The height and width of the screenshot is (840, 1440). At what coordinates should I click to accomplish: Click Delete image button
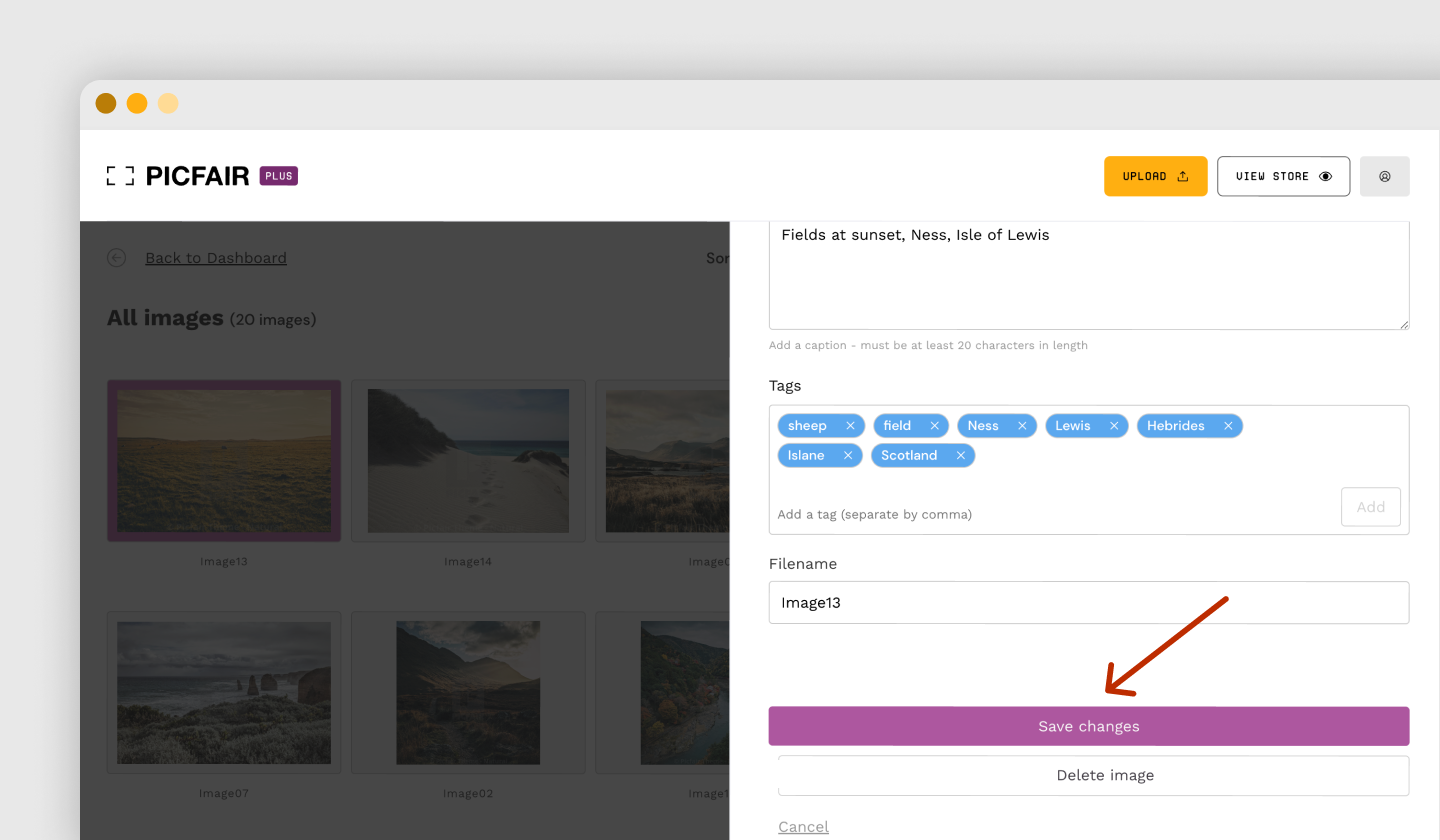point(1094,775)
